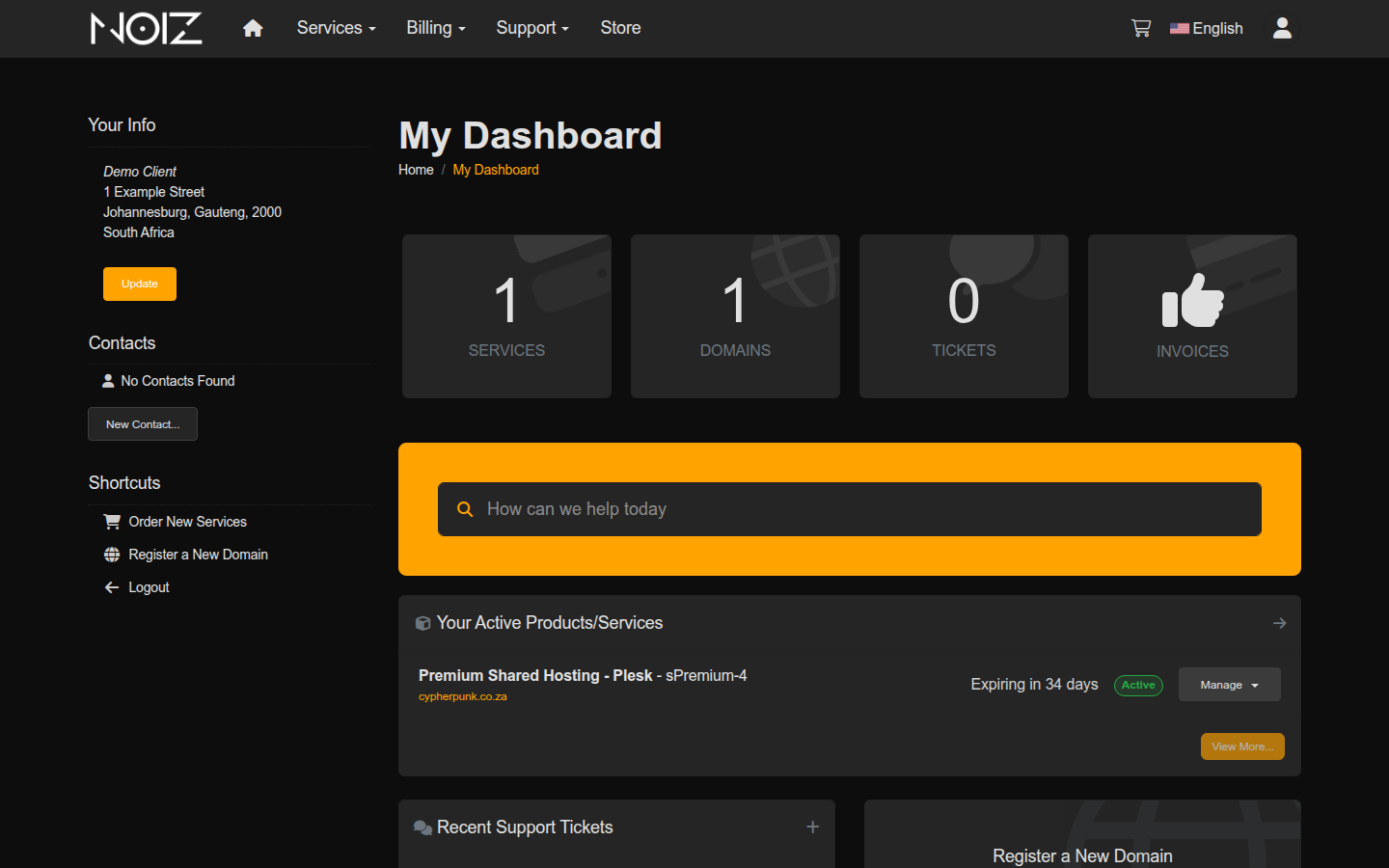This screenshot has width=1389, height=868.
Task: Open the shopping cart icon
Action: [x=1141, y=28]
